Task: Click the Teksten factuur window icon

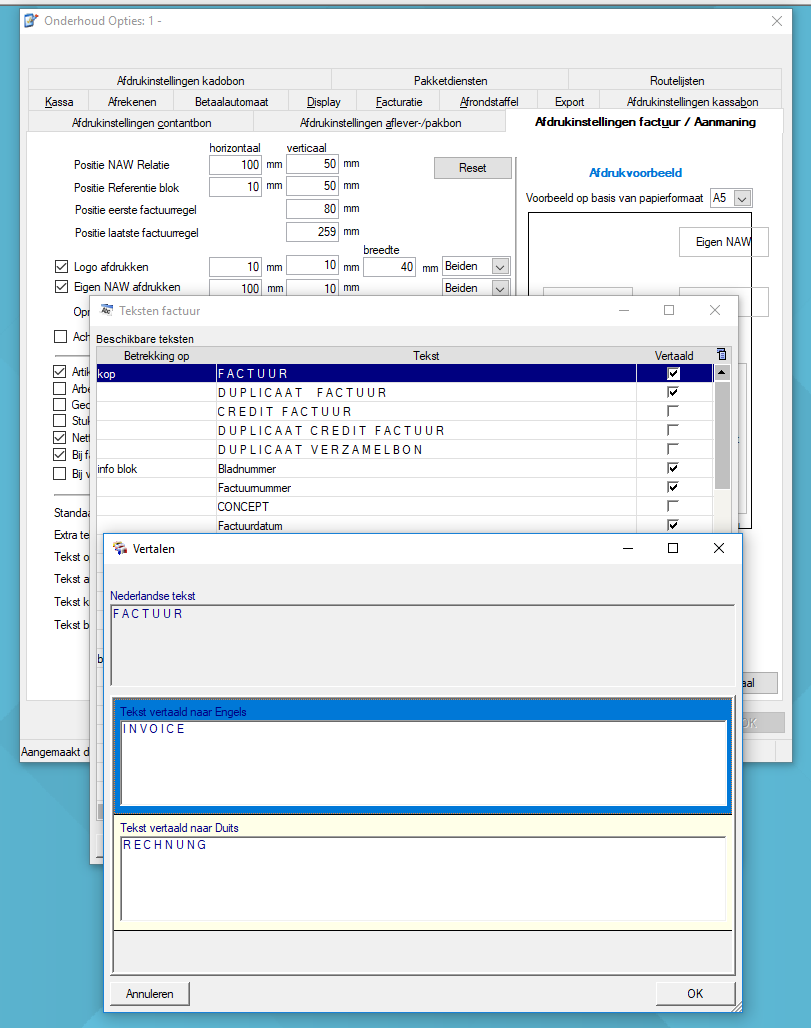Action: click(x=106, y=310)
